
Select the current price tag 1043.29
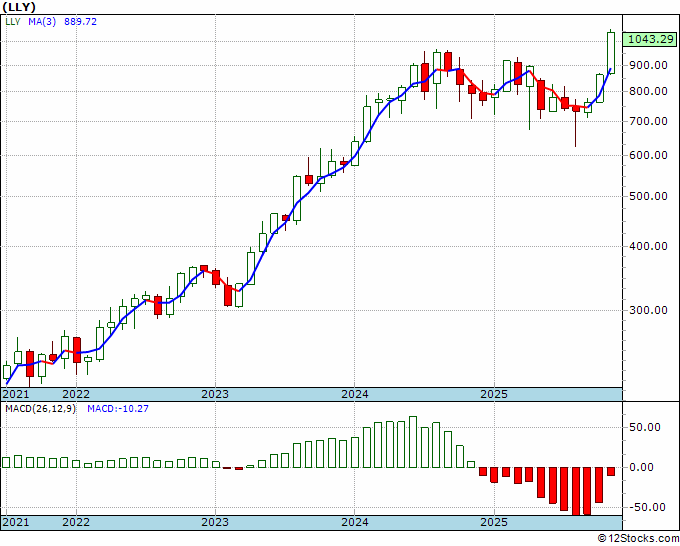[x=651, y=39]
